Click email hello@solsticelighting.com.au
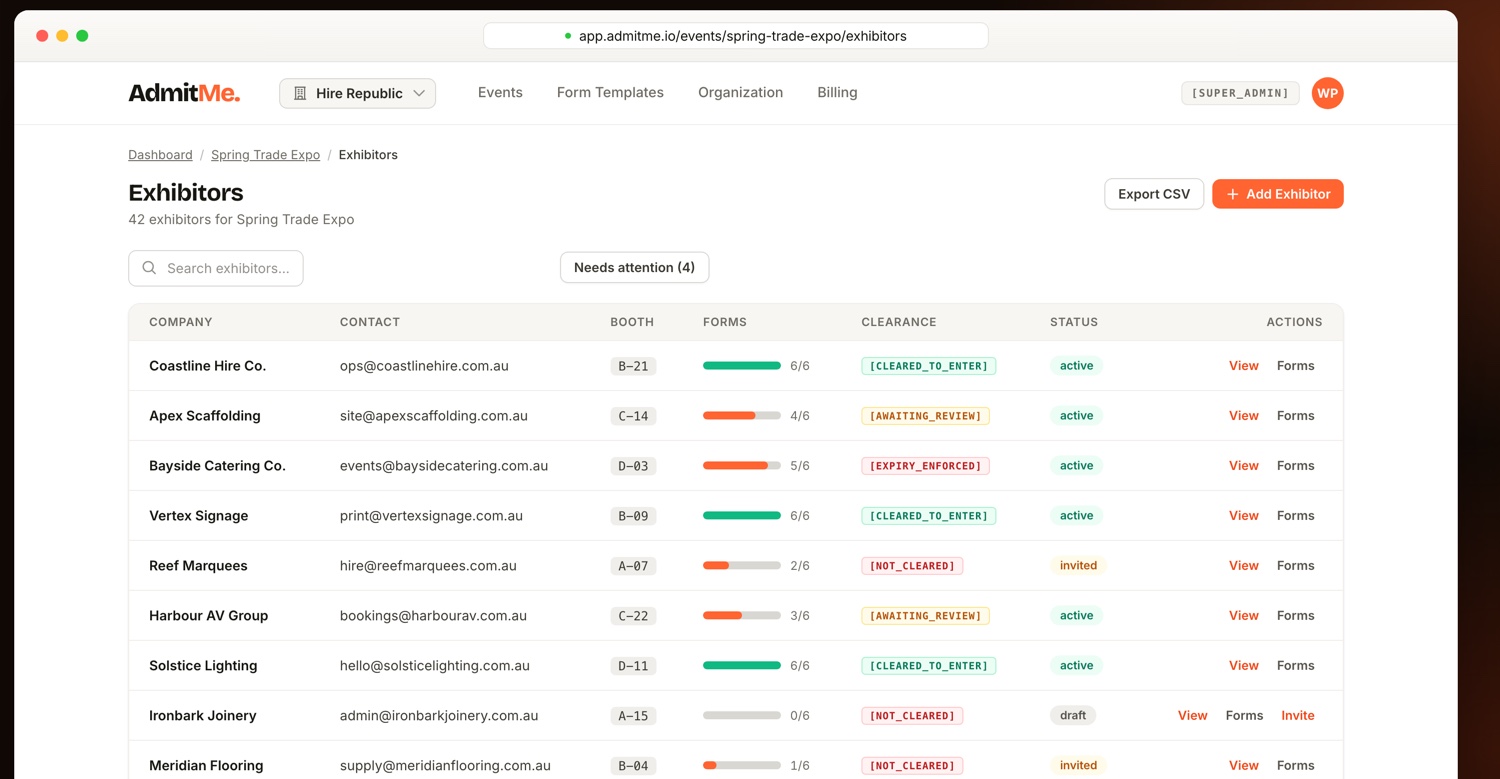 435,666
